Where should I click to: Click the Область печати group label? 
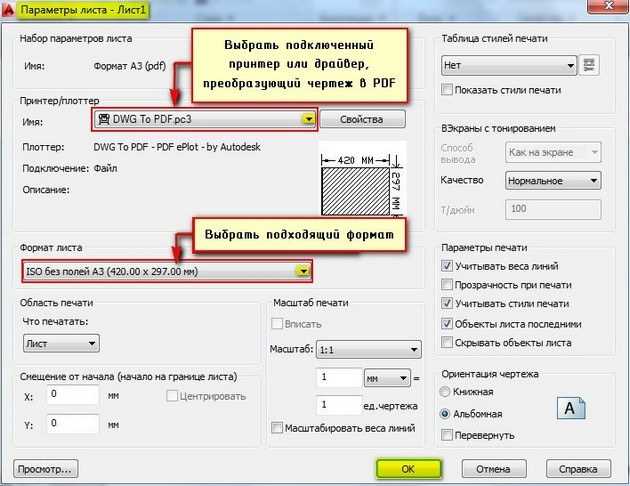[57, 302]
